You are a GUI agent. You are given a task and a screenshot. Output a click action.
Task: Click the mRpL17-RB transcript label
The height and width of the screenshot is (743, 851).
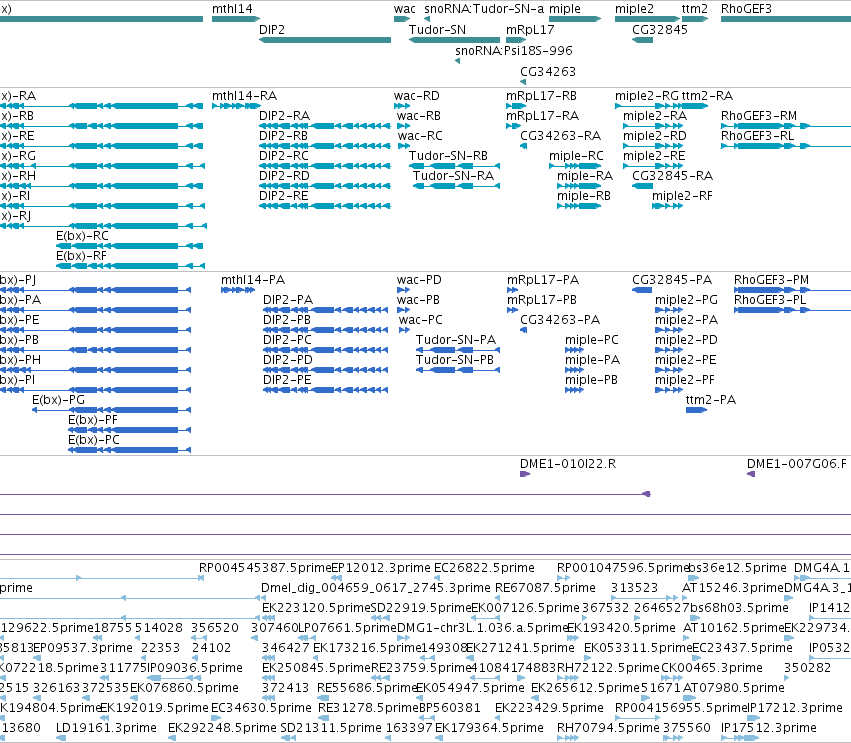tap(541, 96)
